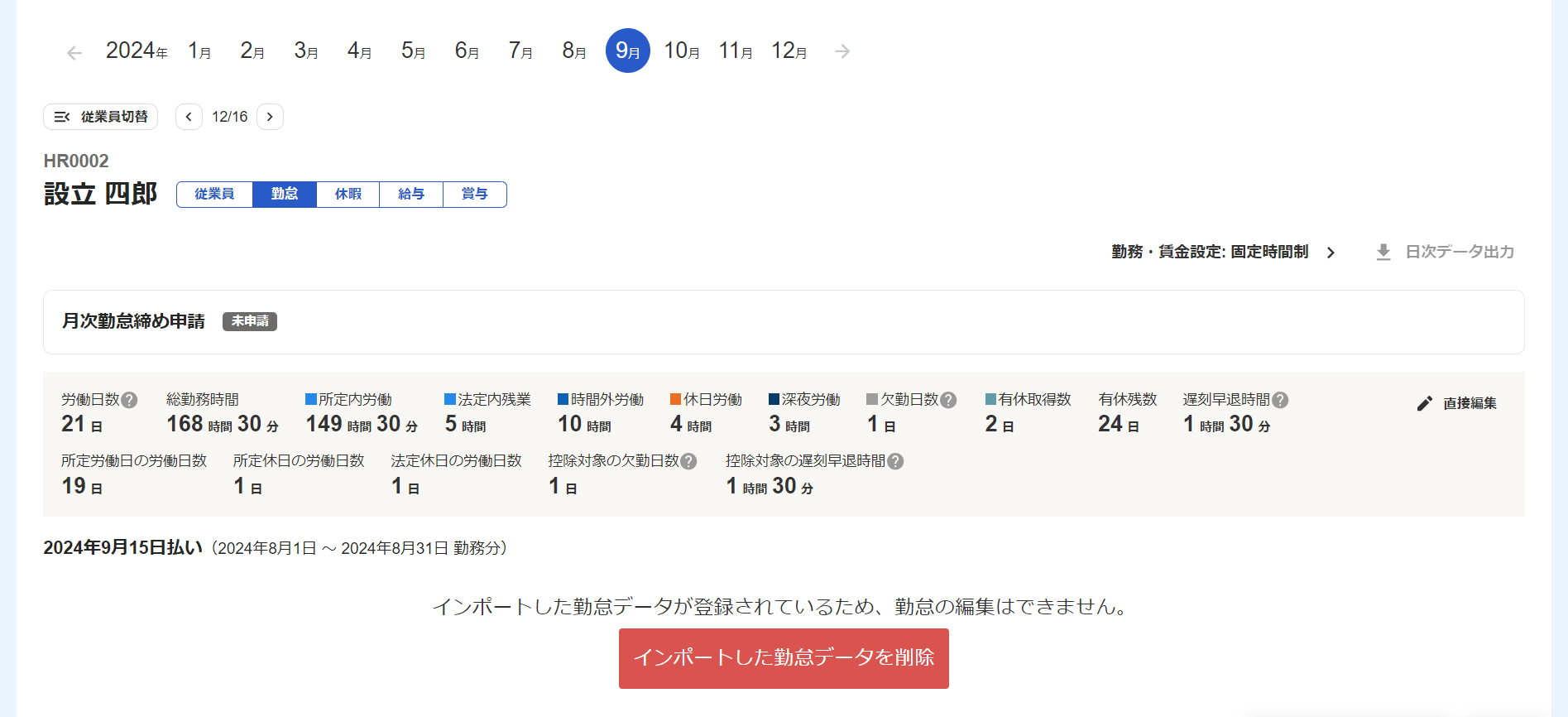Click the 所定内労働 blue color square

click(x=311, y=399)
